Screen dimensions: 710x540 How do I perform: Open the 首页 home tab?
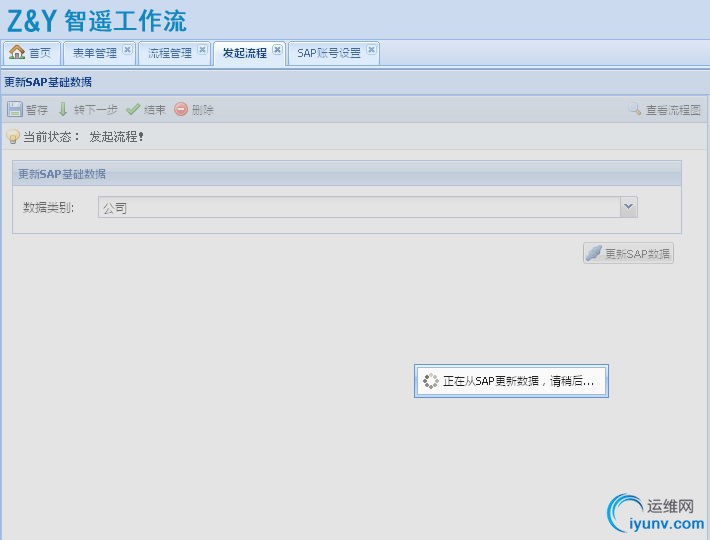[x=31, y=53]
